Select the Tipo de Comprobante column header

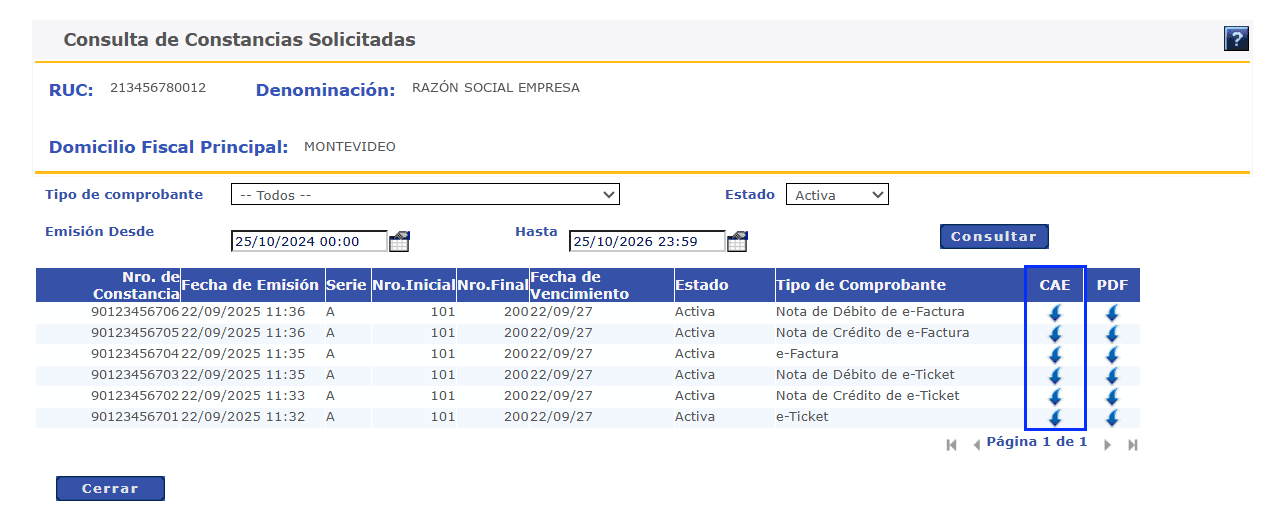[x=900, y=285]
